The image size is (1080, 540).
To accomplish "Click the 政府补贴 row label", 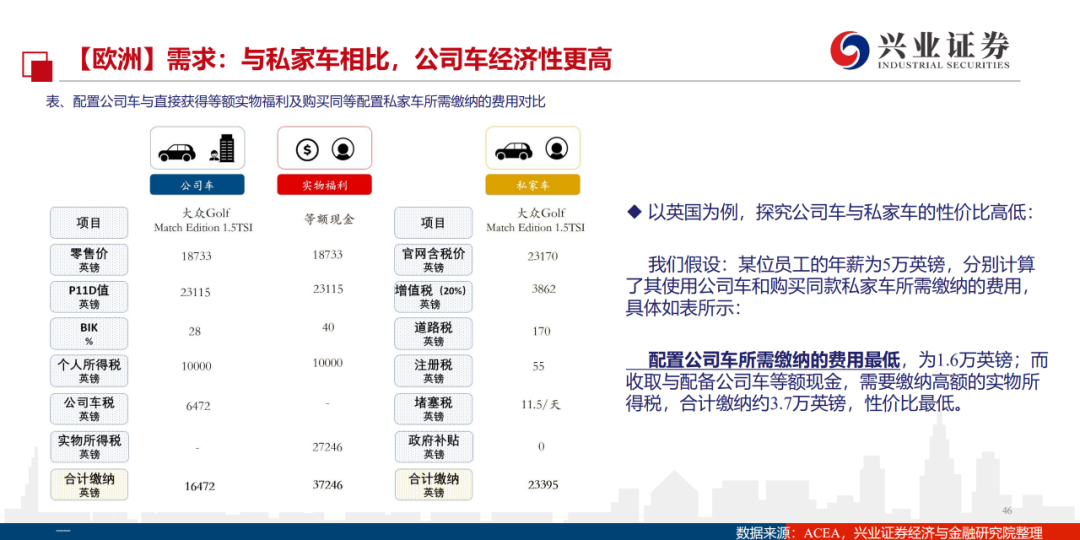I will pos(433,446).
